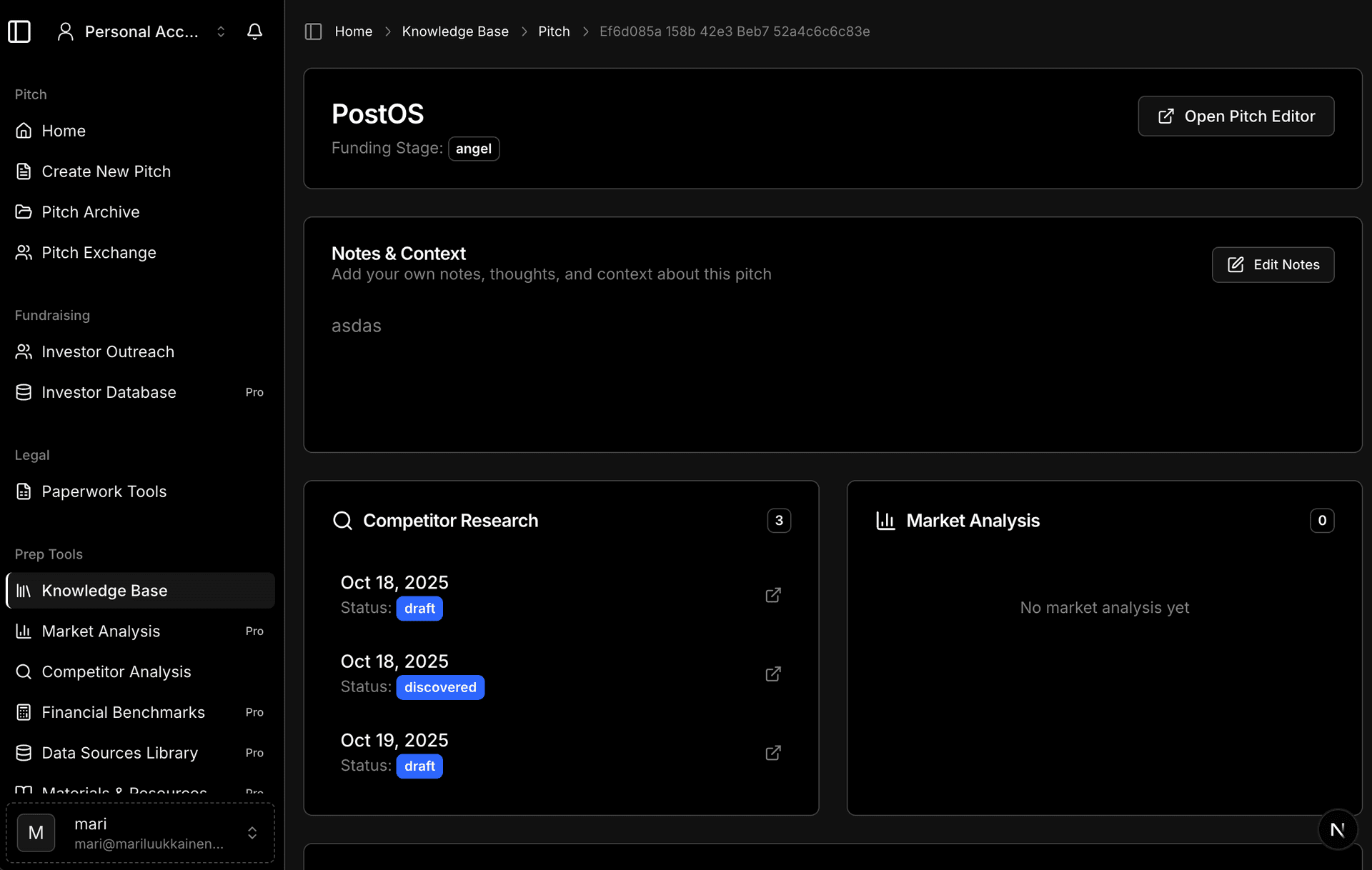Open the Investor Database via database icon
This screenshot has width=1372, height=870.
24,391
